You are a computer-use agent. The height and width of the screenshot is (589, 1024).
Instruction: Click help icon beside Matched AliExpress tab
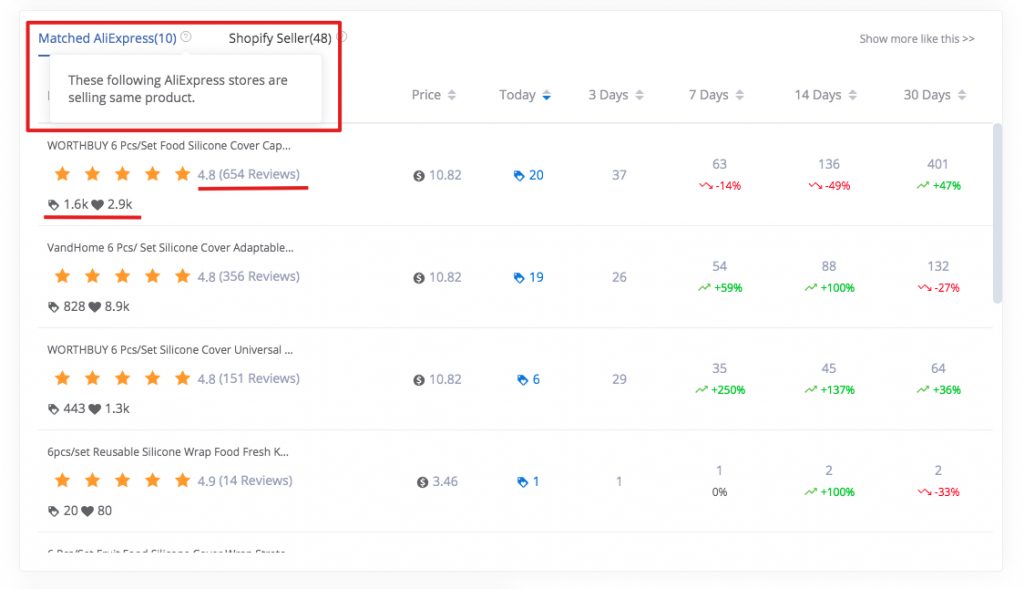tap(186, 37)
